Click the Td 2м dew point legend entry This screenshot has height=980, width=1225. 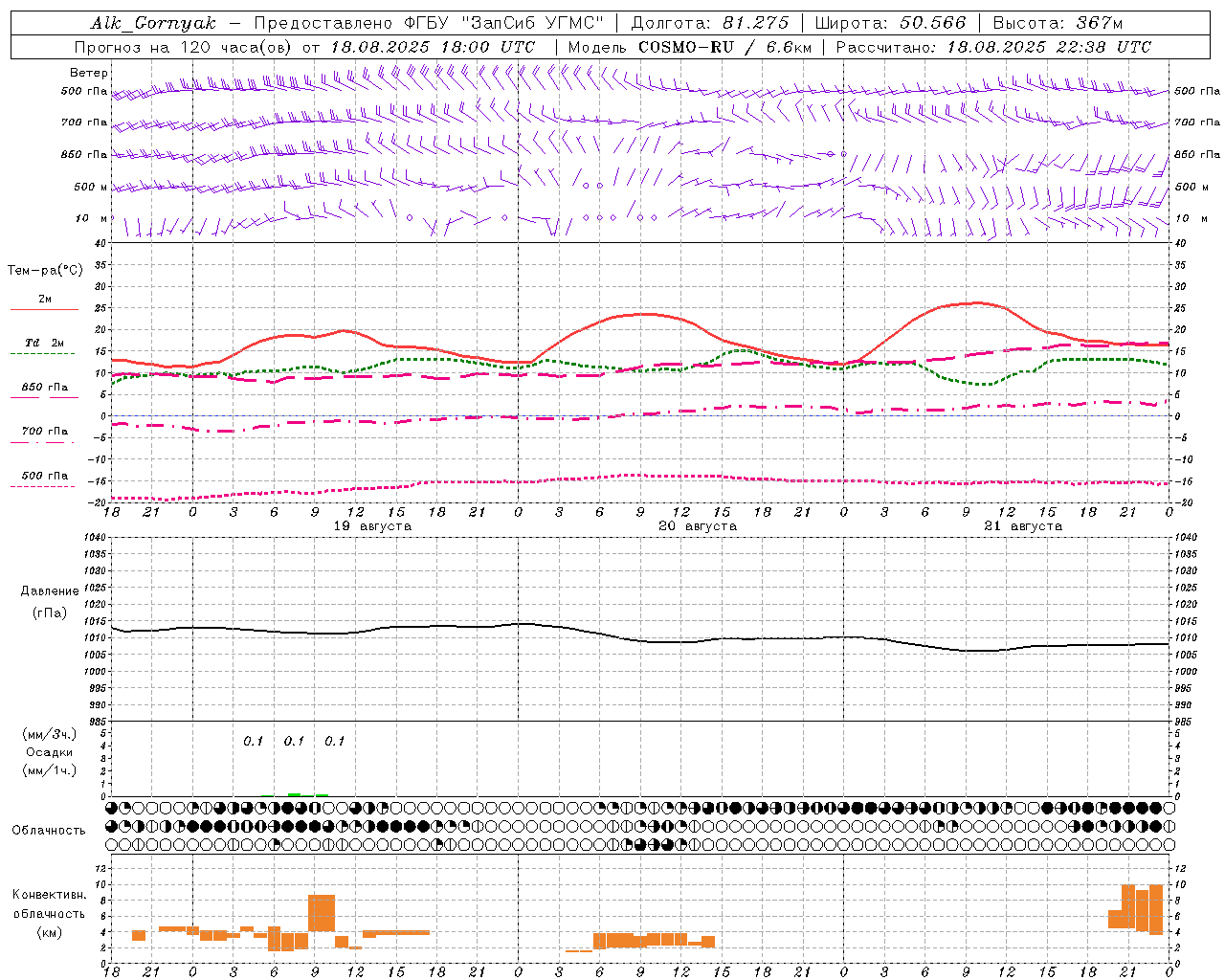point(45,343)
